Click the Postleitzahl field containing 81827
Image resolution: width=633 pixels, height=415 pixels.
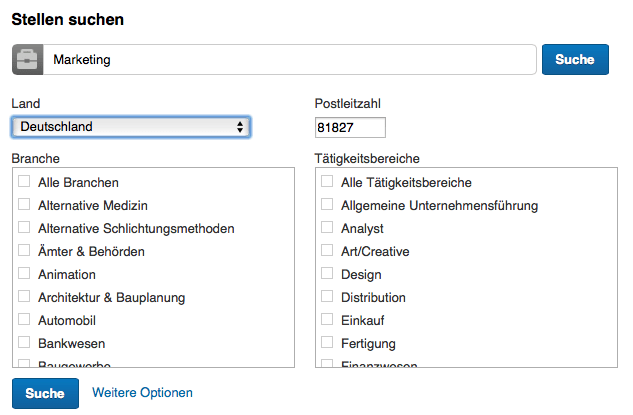[x=350, y=128]
